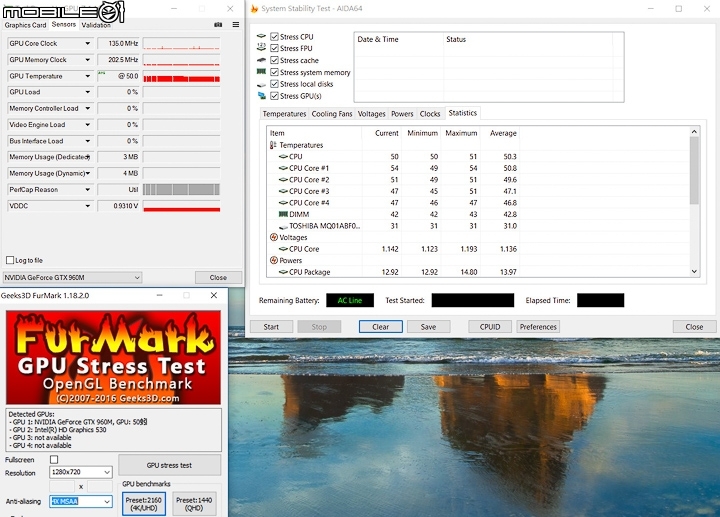The width and height of the screenshot is (720, 517).
Task: Toggle the Stress GPU(s) checkbox
Action: [x=275, y=96]
